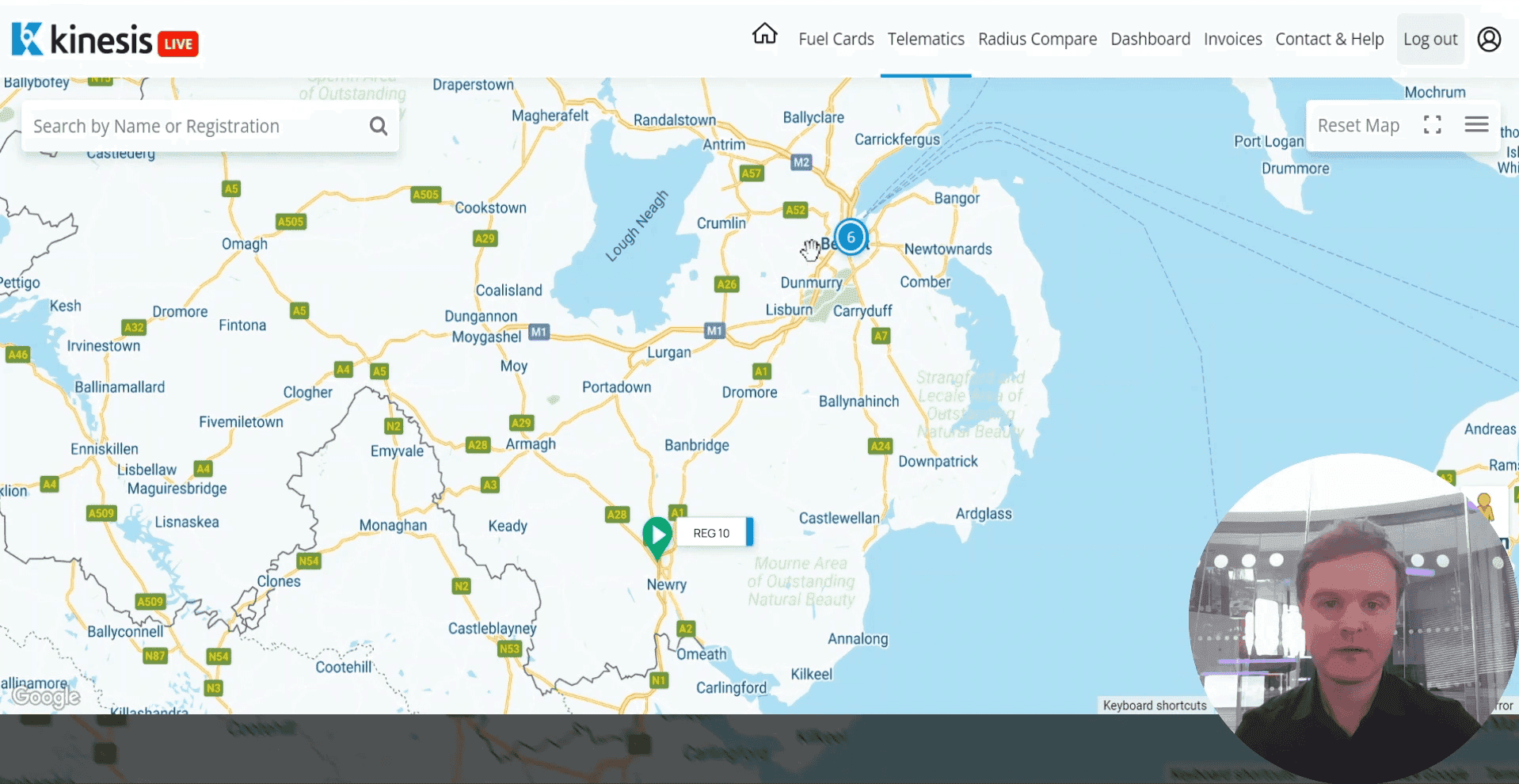Click the REG 10 vehicle label
Screen dimensions: 1519x784
711,533
